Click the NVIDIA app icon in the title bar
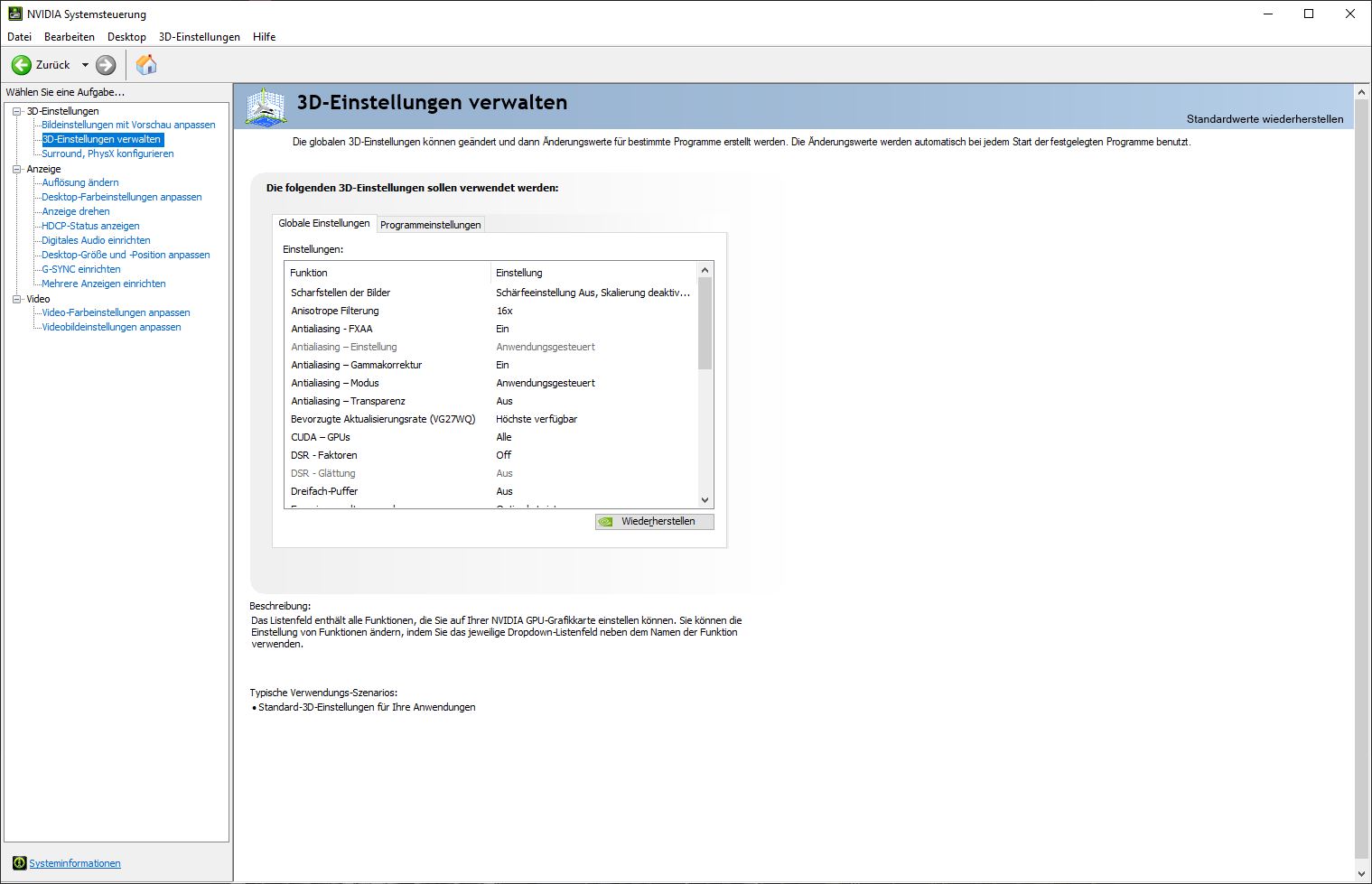This screenshot has height=884, width=1372. coord(15,14)
